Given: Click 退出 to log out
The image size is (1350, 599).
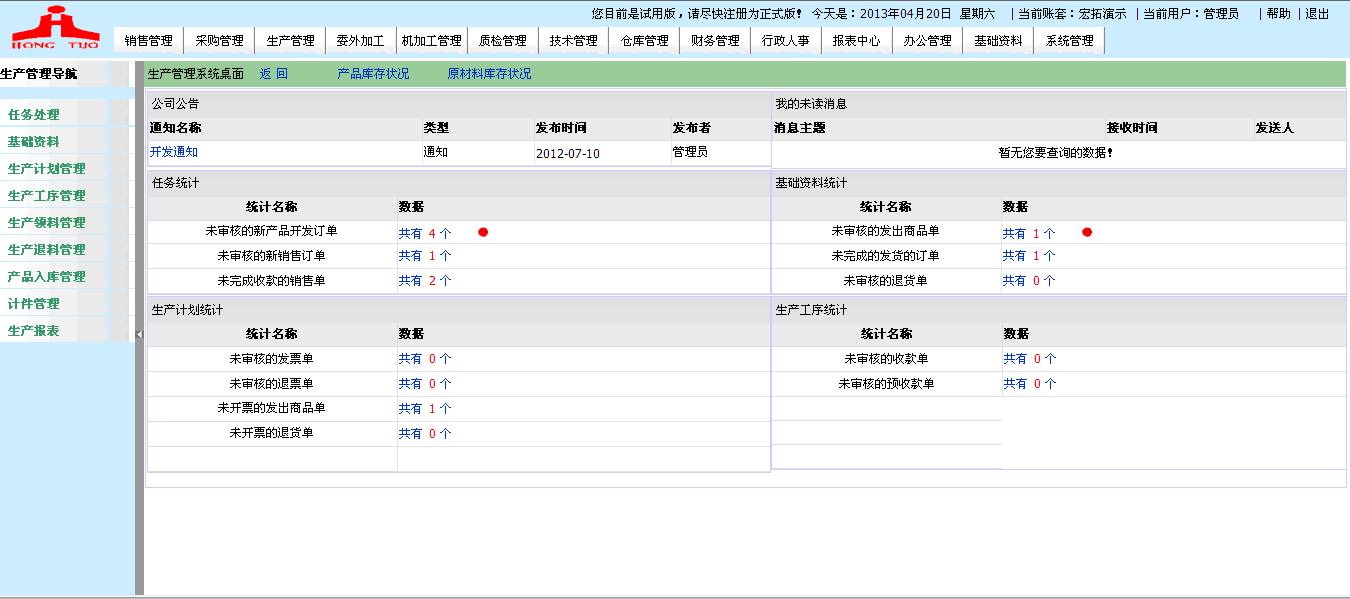Looking at the screenshot, I should (x=1318, y=14).
